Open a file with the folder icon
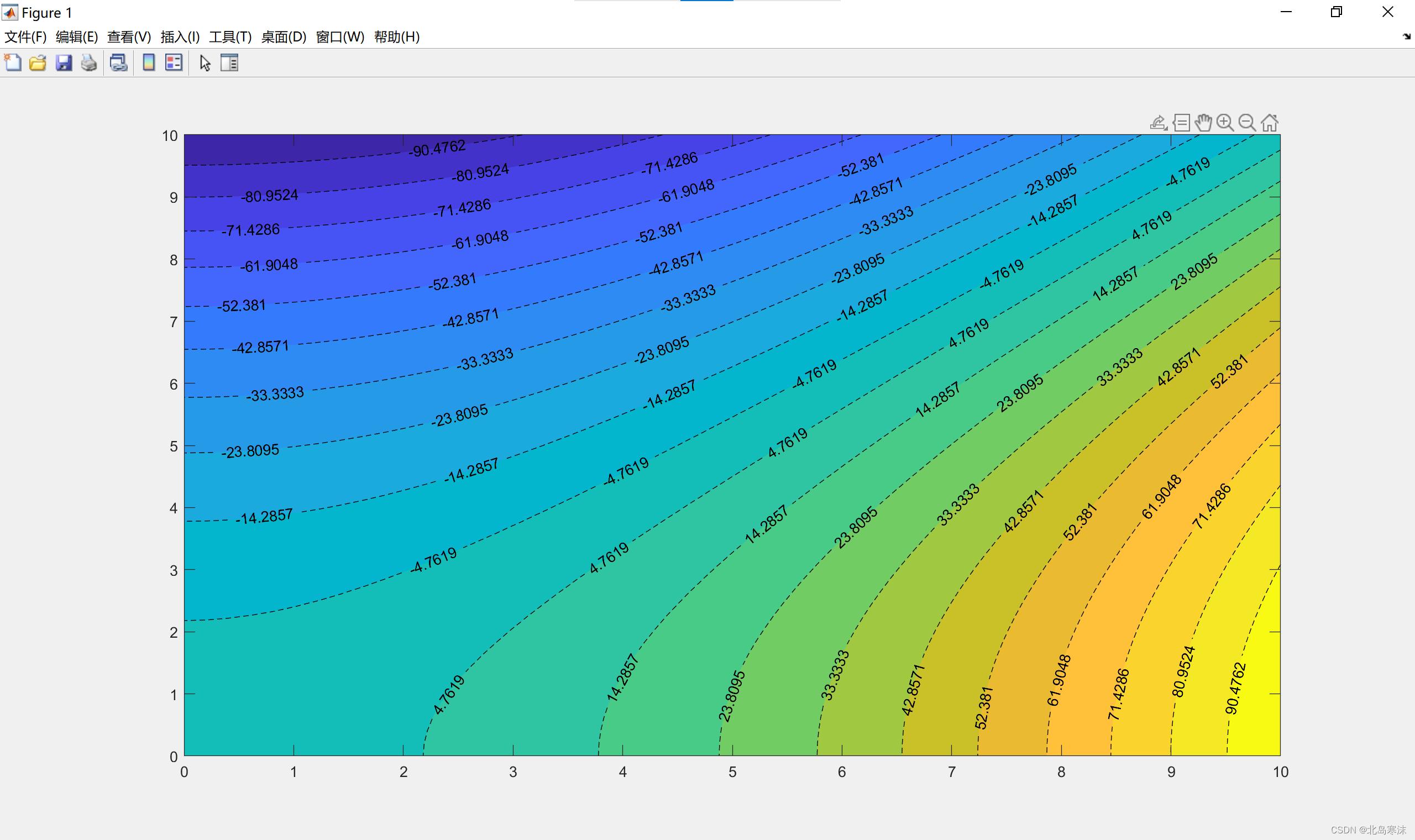Image resolution: width=1415 pixels, height=840 pixels. click(38, 62)
